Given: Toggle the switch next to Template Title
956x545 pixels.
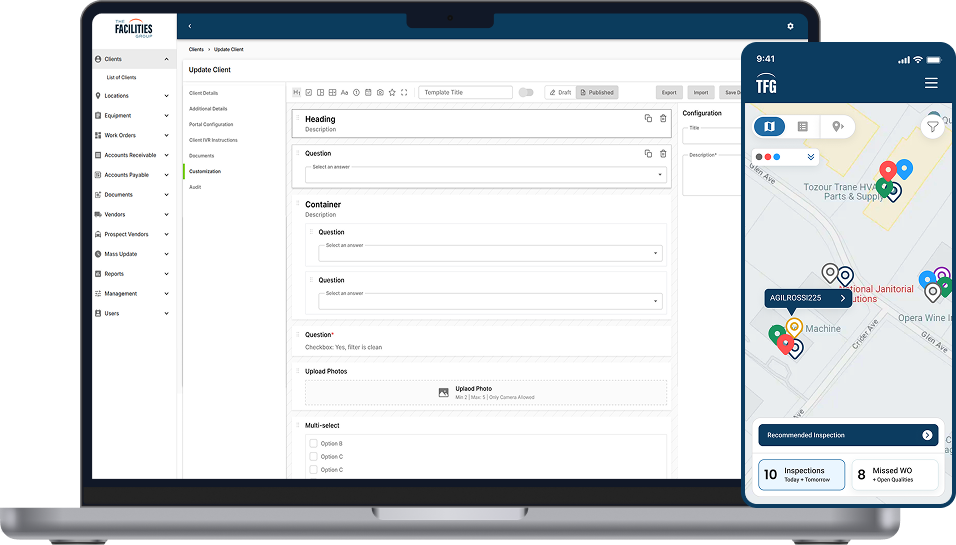Looking at the screenshot, I should click(526, 93).
